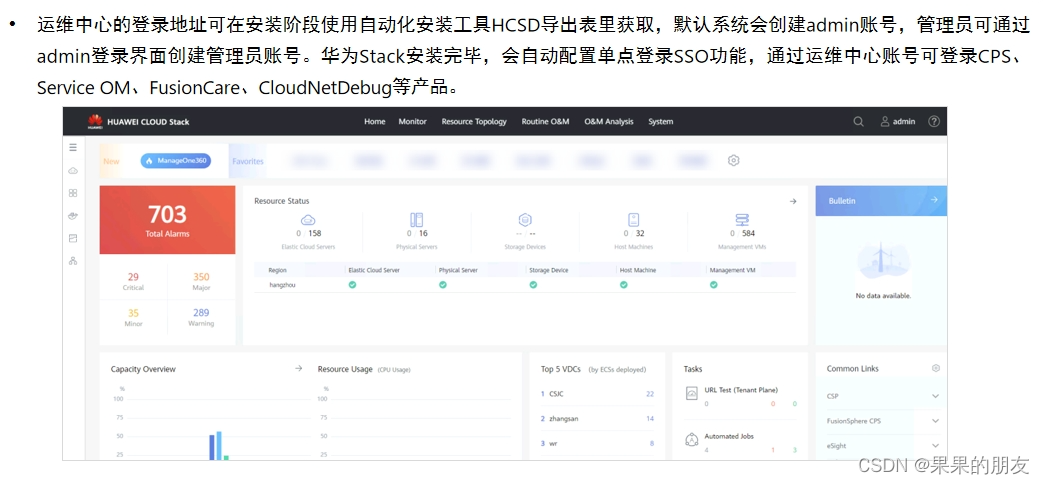Click the Host Machine column header
The image size is (1045, 484).
tap(638, 270)
